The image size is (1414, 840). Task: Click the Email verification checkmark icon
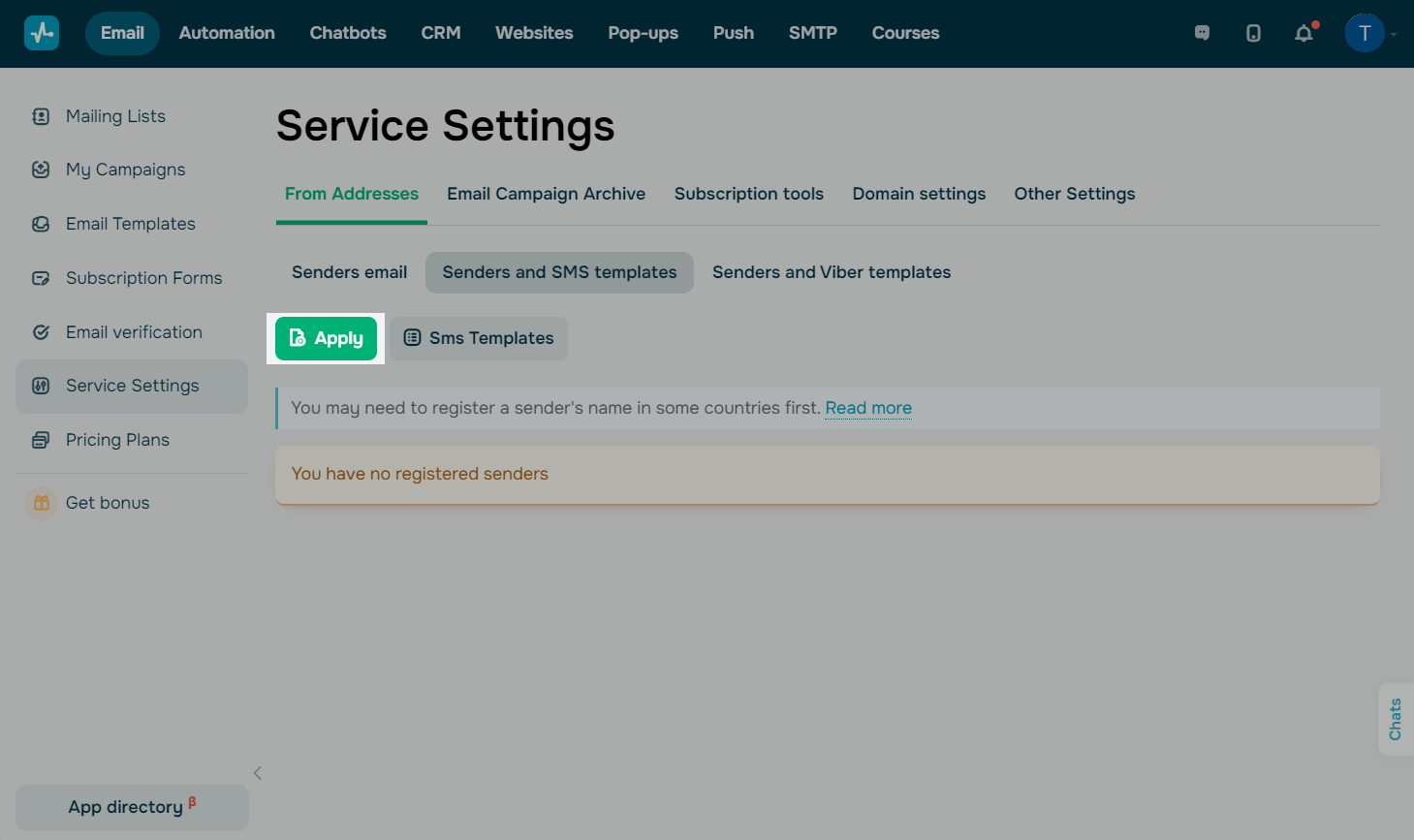[x=41, y=332]
